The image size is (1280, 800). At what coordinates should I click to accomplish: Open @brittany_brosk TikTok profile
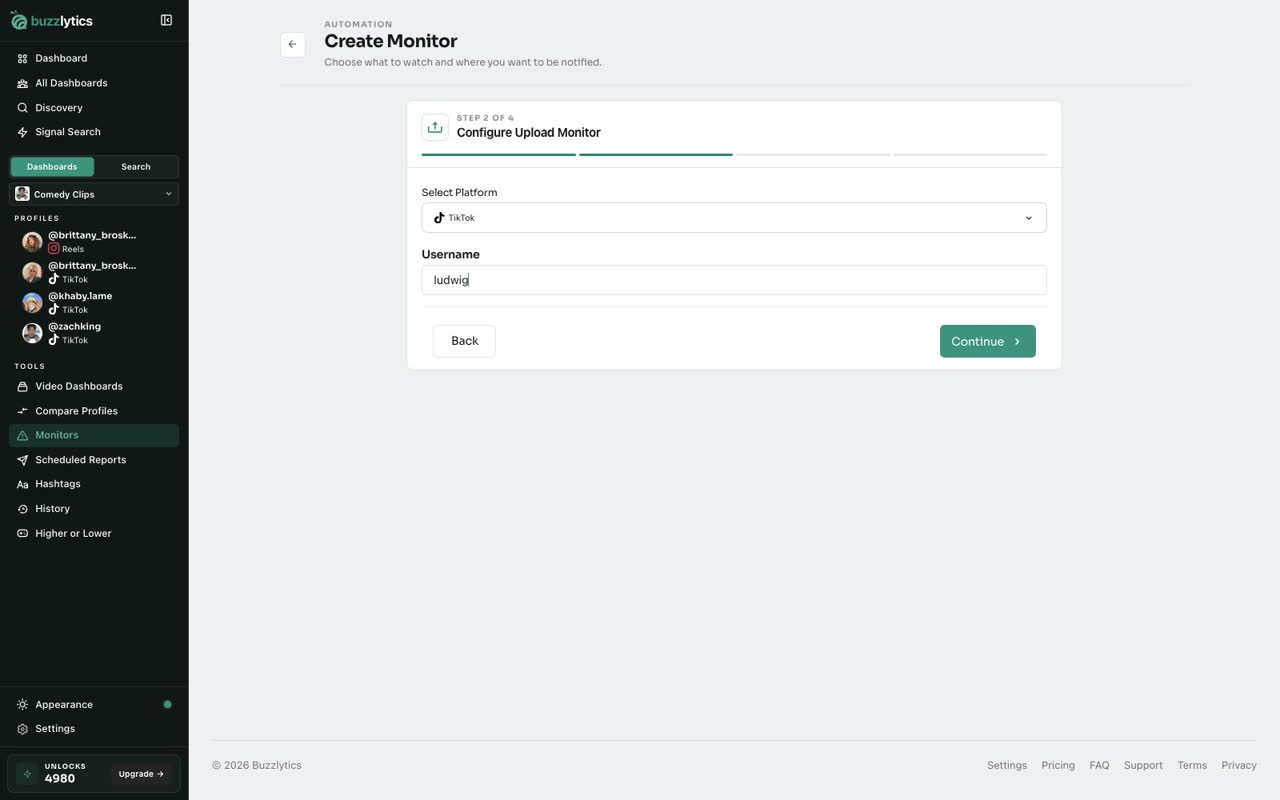[x=94, y=272]
